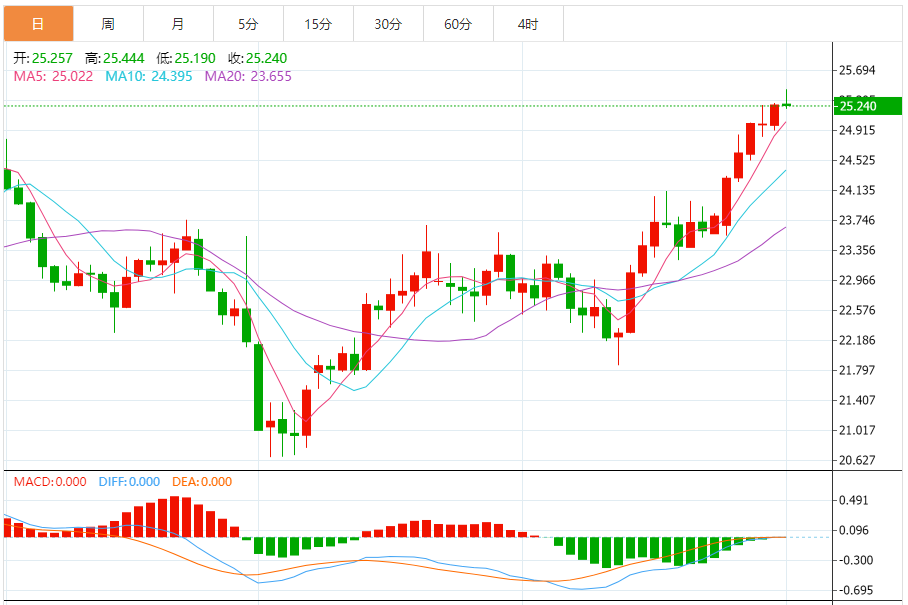The width and height of the screenshot is (908, 605).
Task: Click the DIFF:0.000 indicator label
Action: (x=129, y=482)
